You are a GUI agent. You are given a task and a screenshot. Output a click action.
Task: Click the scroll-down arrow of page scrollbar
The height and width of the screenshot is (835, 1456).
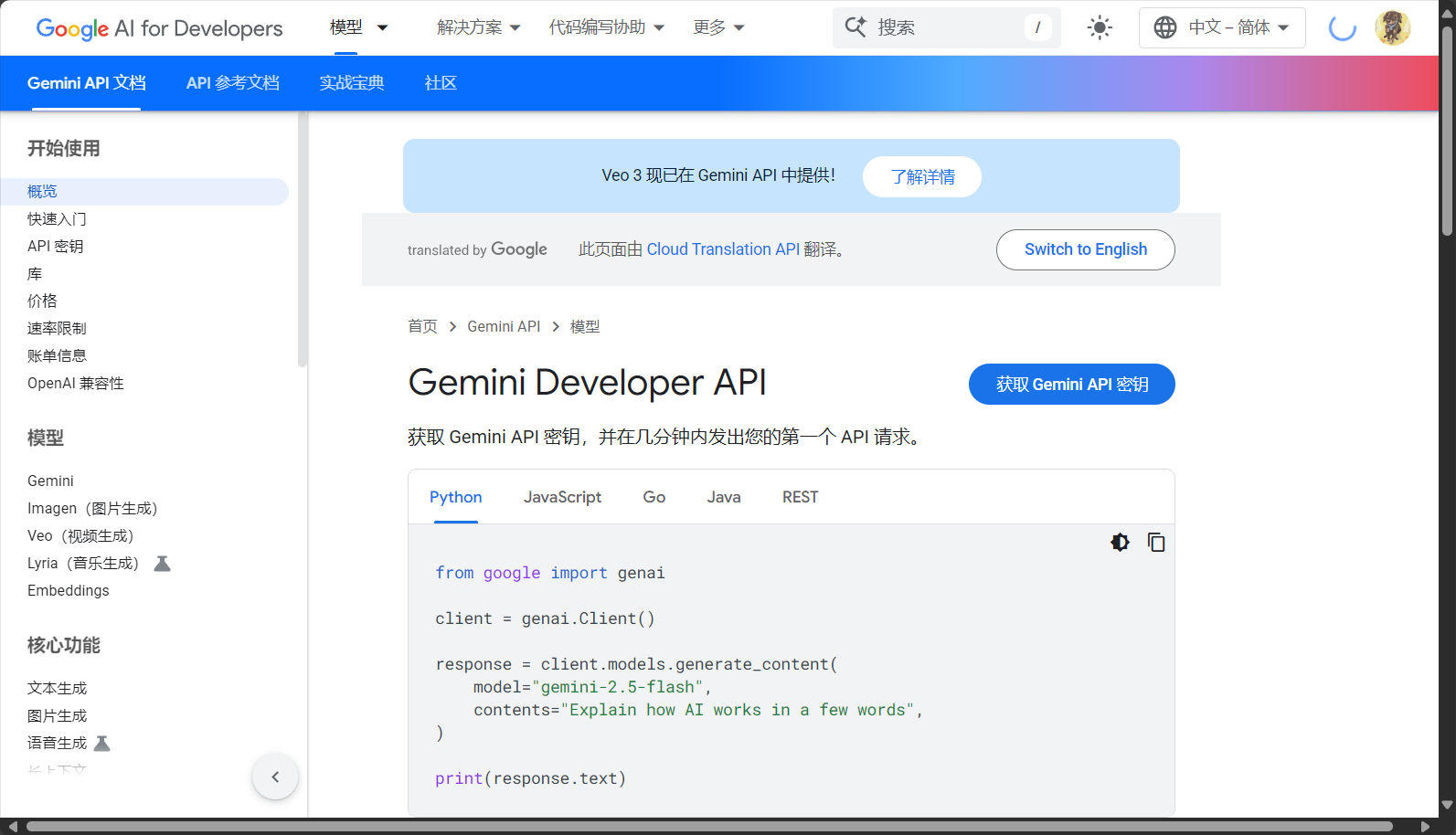[x=1447, y=805]
